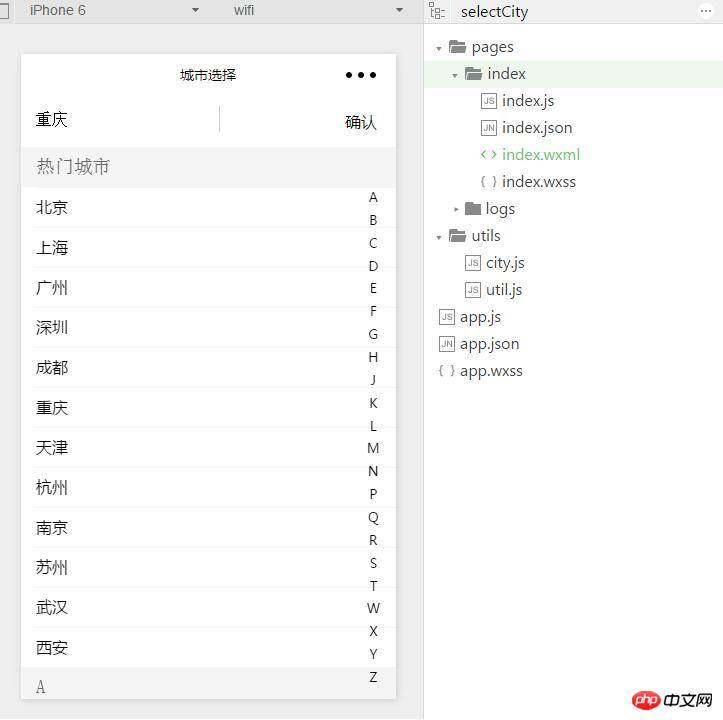Select 北京 from hot cities list

pyautogui.click(x=52, y=208)
